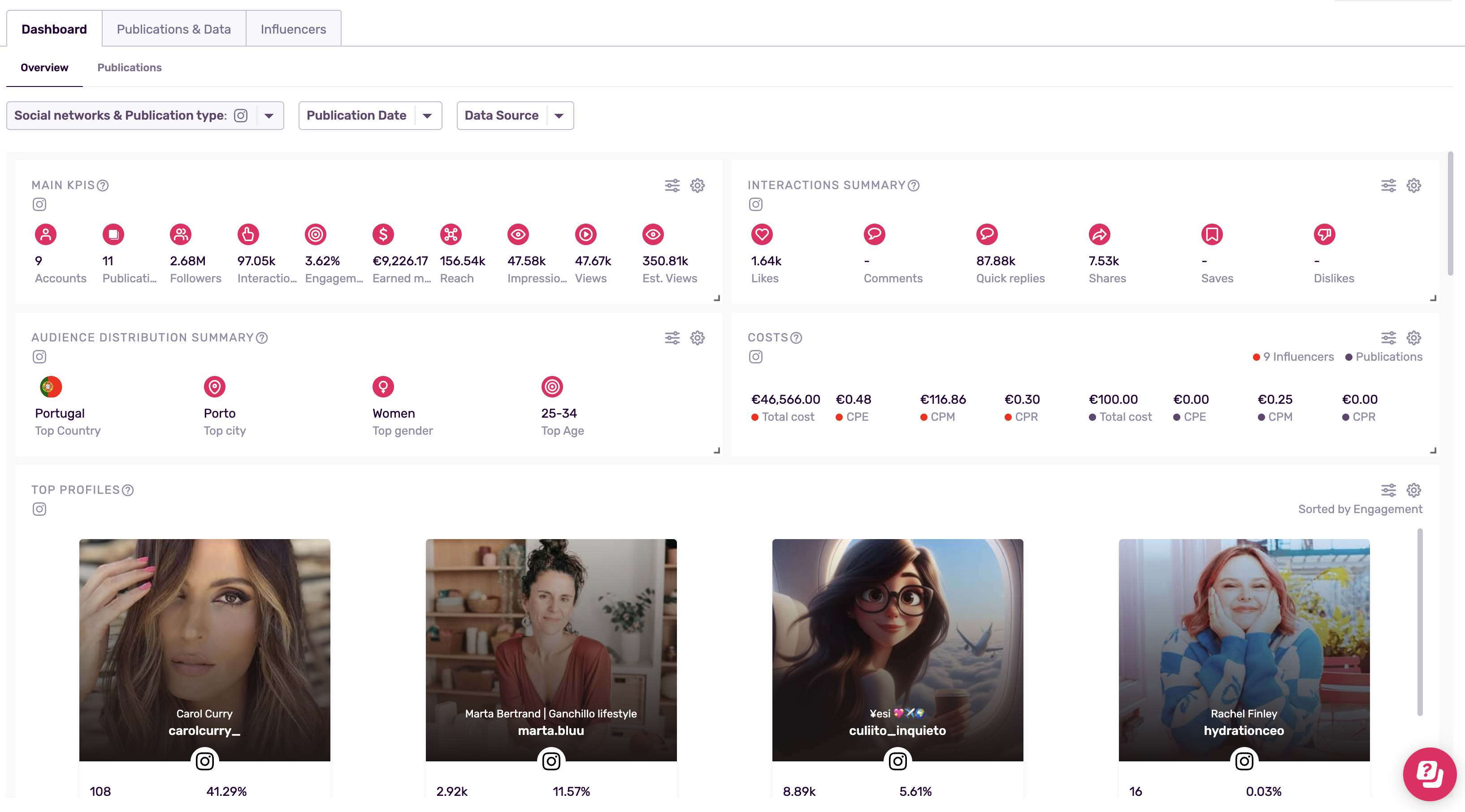This screenshot has width=1465, height=812.
Task: Open Main KPIs filter sliders icon
Action: pos(672,186)
